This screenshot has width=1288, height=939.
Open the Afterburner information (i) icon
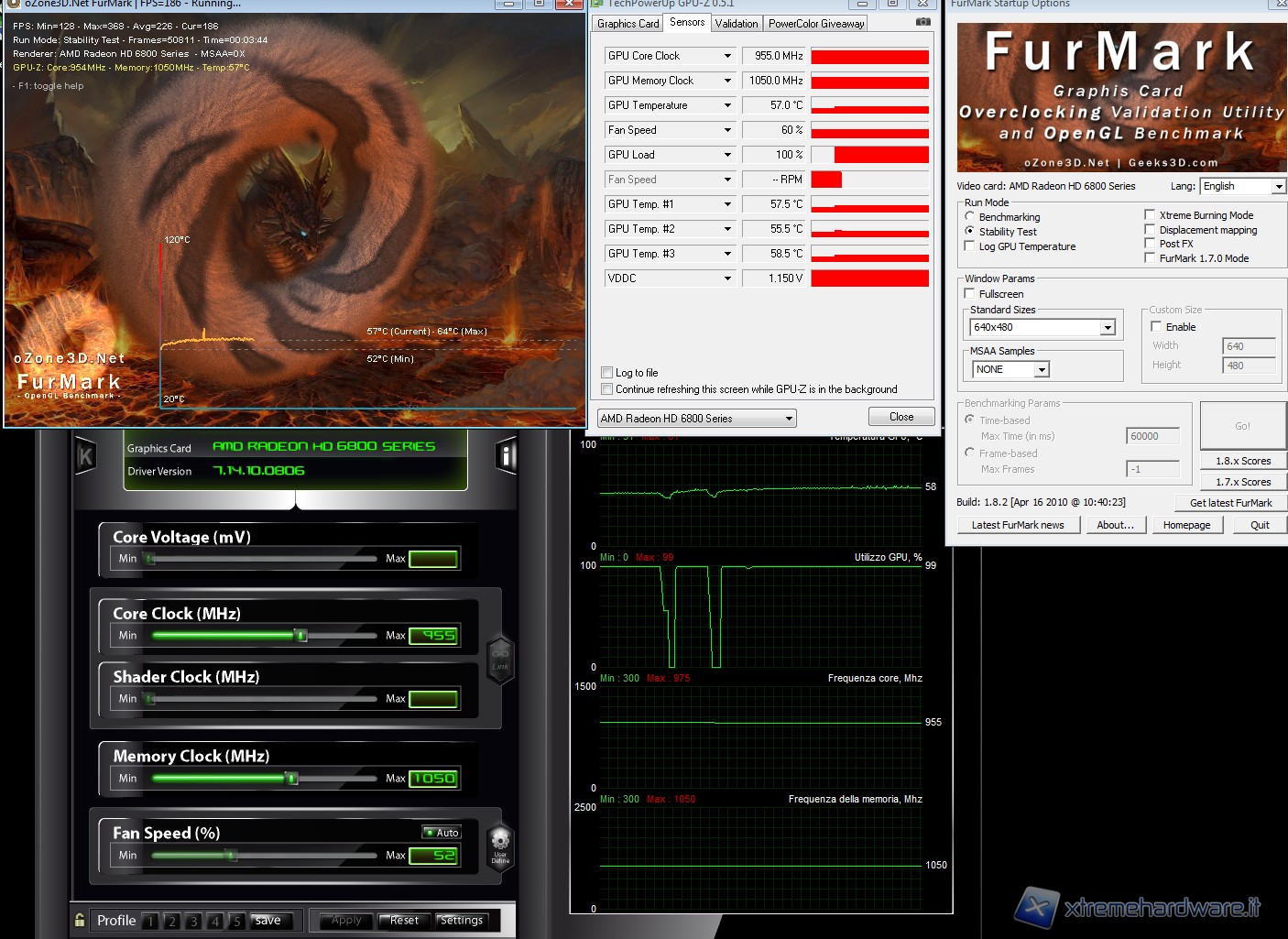[507, 455]
